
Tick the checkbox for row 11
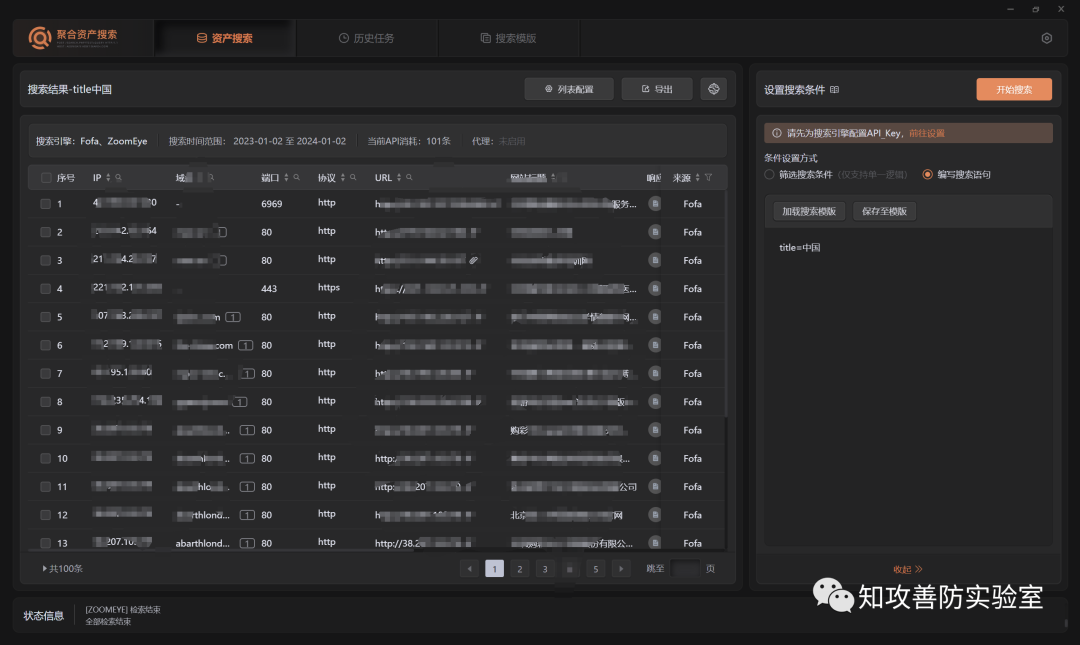click(45, 487)
